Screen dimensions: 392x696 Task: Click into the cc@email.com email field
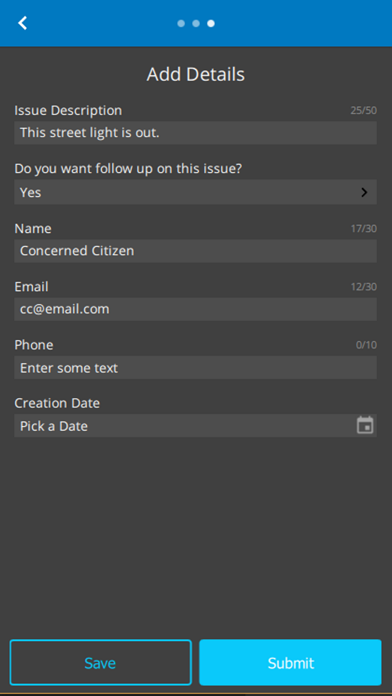[195, 309]
